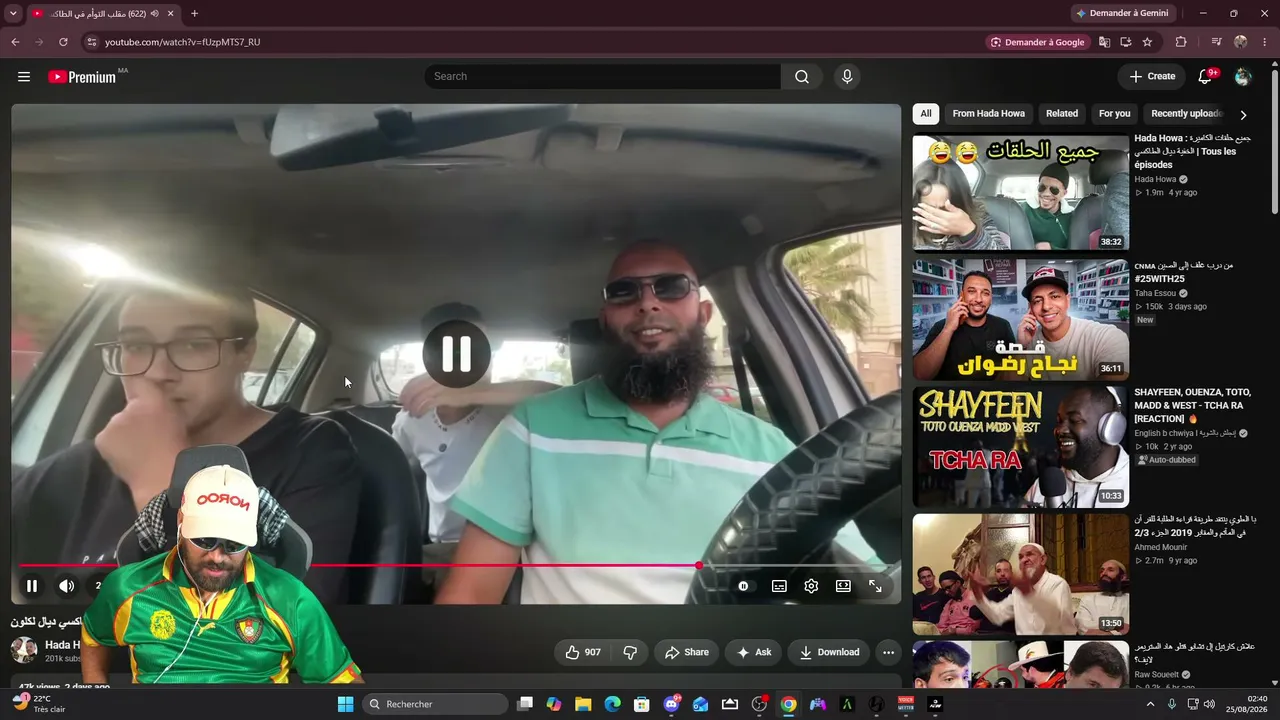This screenshot has height=720, width=1280.
Task: Toggle the autoplay switch
Action: click(743, 586)
